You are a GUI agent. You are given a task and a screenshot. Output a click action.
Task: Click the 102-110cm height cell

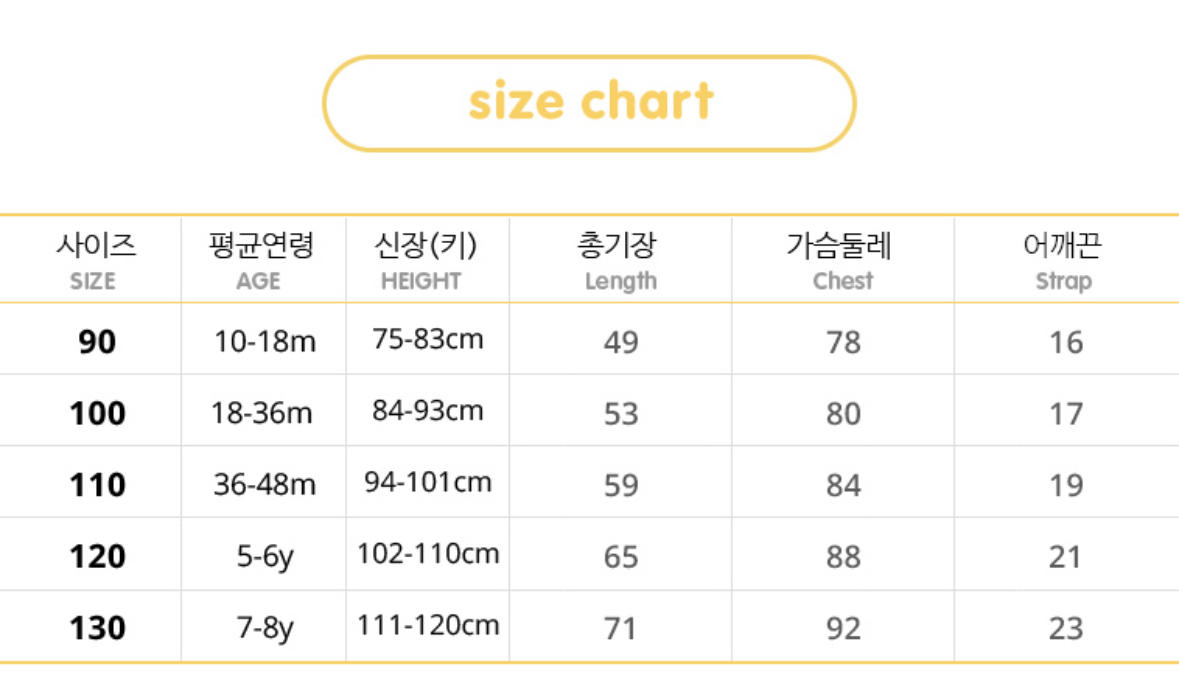(428, 553)
